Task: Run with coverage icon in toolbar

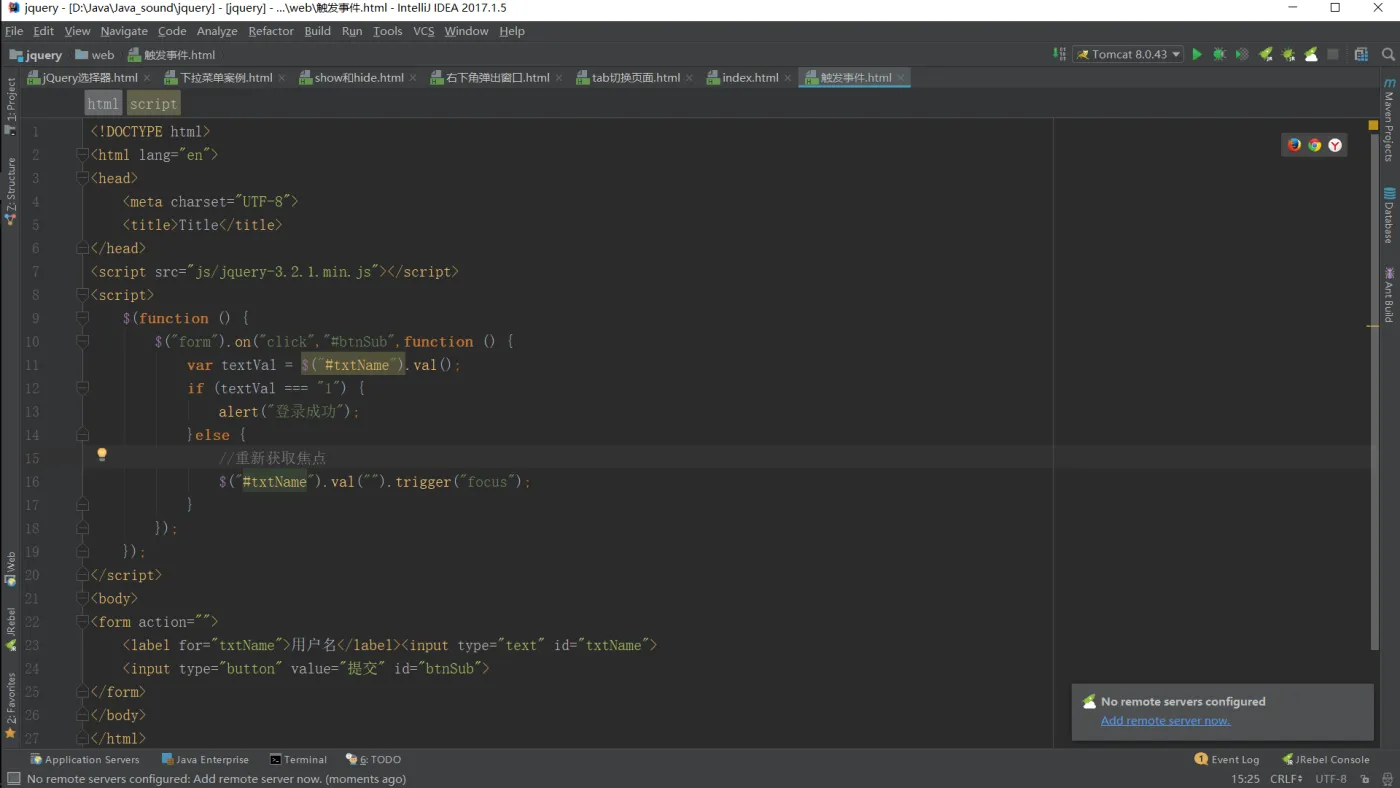Action: click(1241, 55)
